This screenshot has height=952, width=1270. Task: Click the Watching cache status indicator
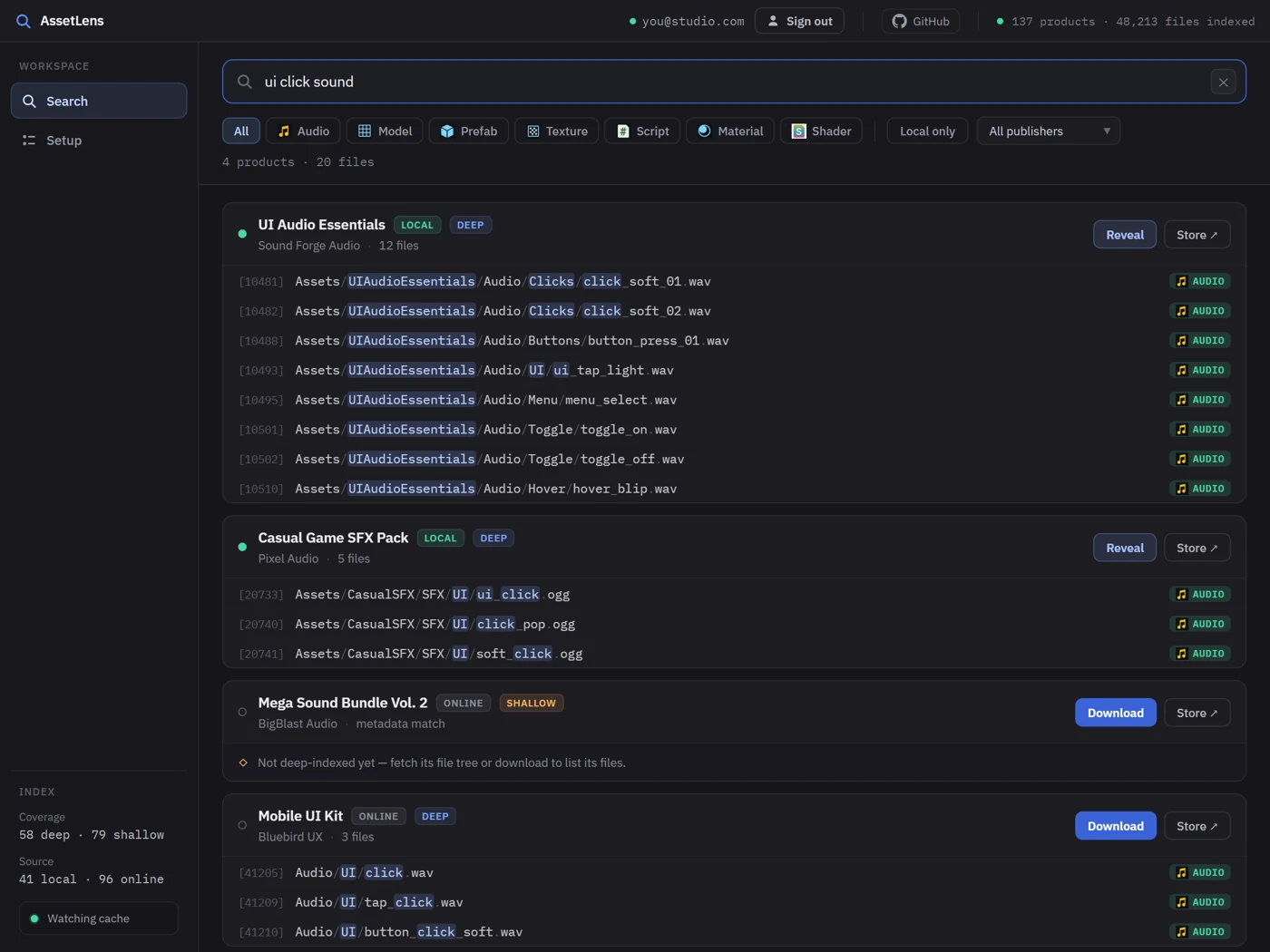[x=99, y=918]
